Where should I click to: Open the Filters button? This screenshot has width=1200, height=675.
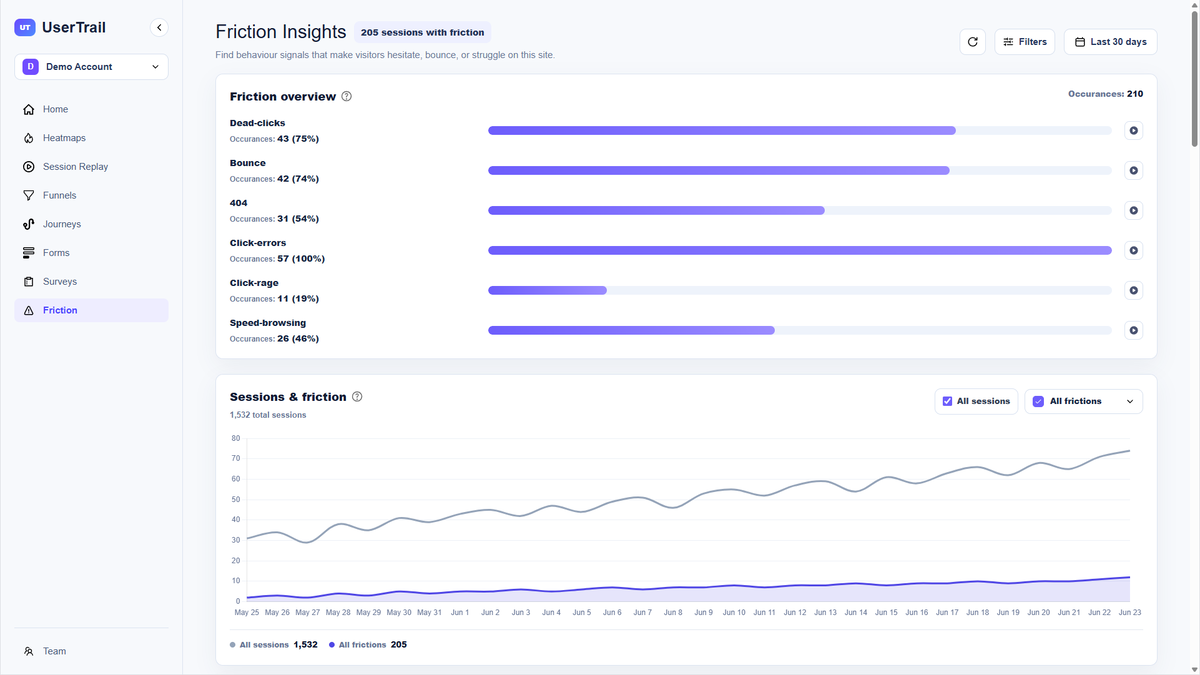click(x=1024, y=42)
